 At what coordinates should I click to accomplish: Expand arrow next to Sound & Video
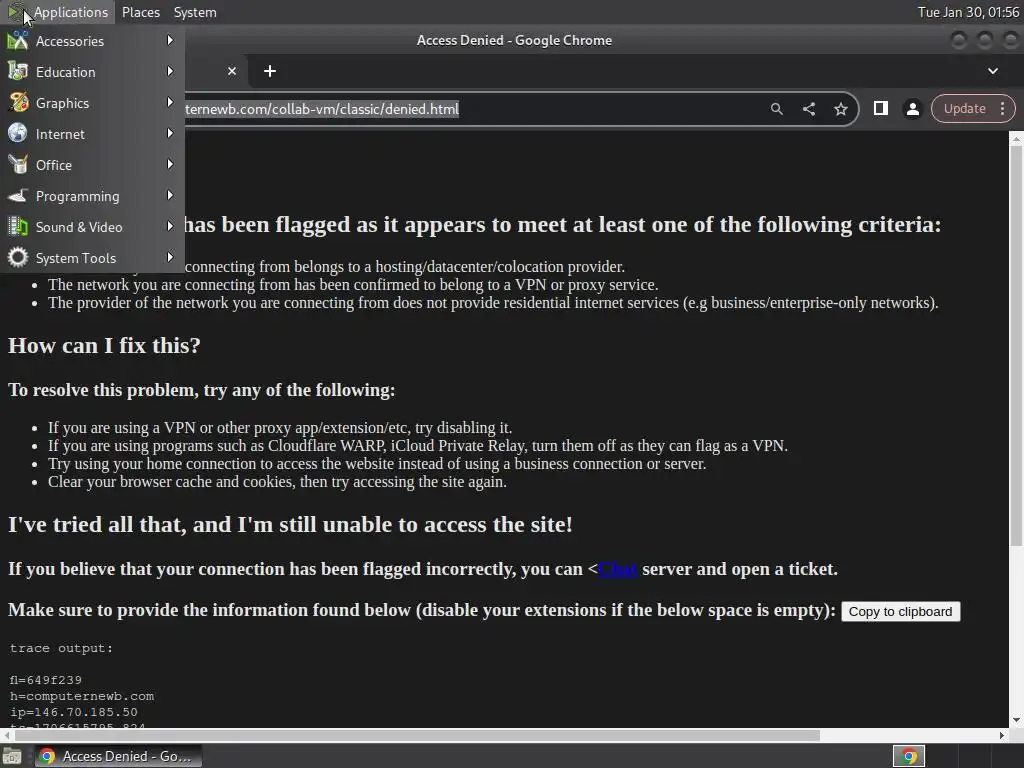click(x=170, y=226)
